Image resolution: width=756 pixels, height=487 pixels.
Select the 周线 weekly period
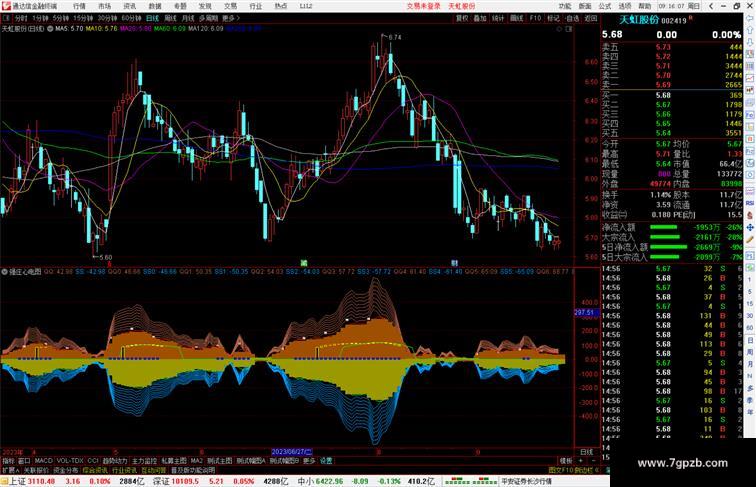pyautogui.click(x=171, y=18)
